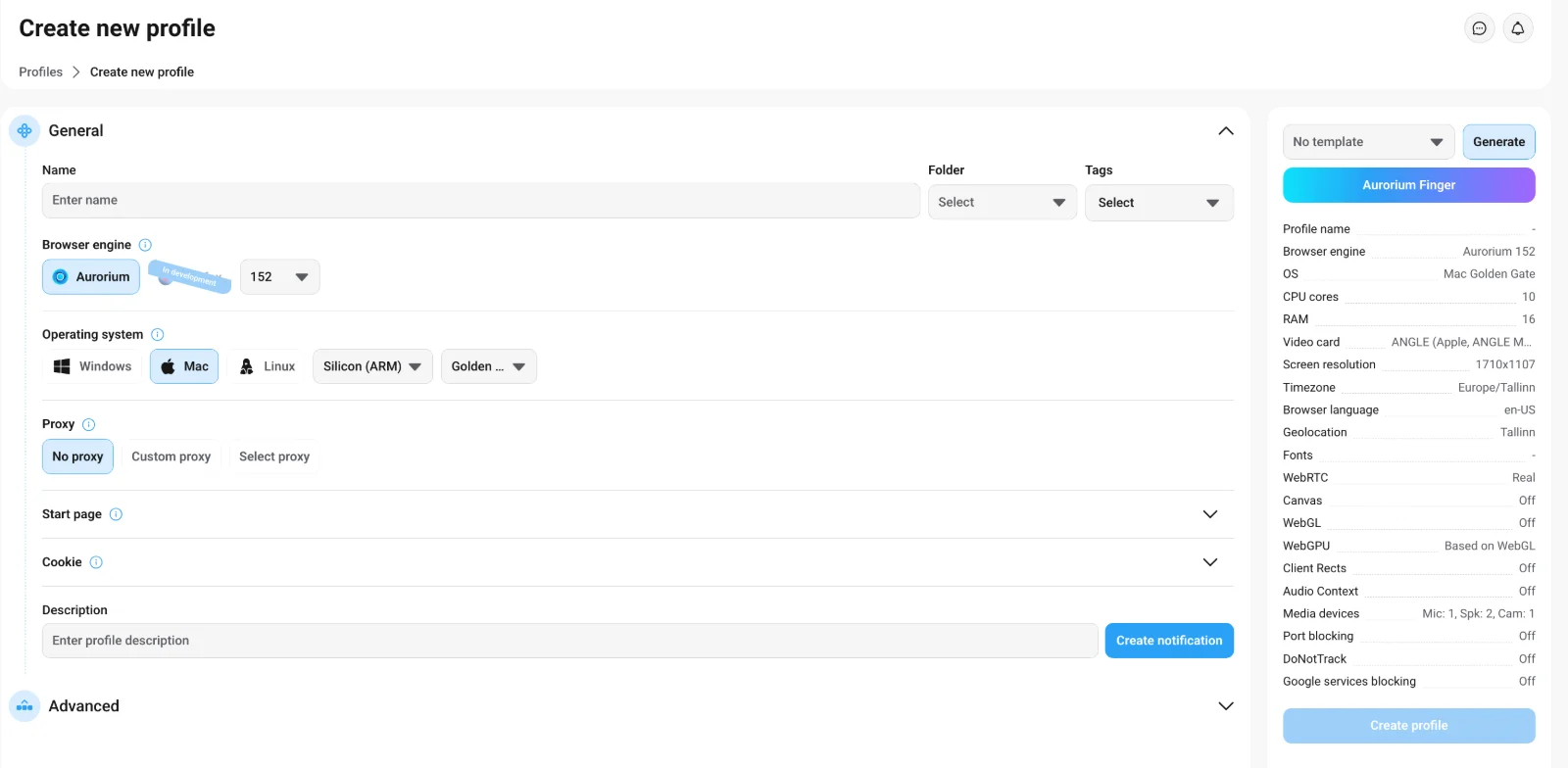
Task: Choose Linux operating system
Action: [267, 366]
